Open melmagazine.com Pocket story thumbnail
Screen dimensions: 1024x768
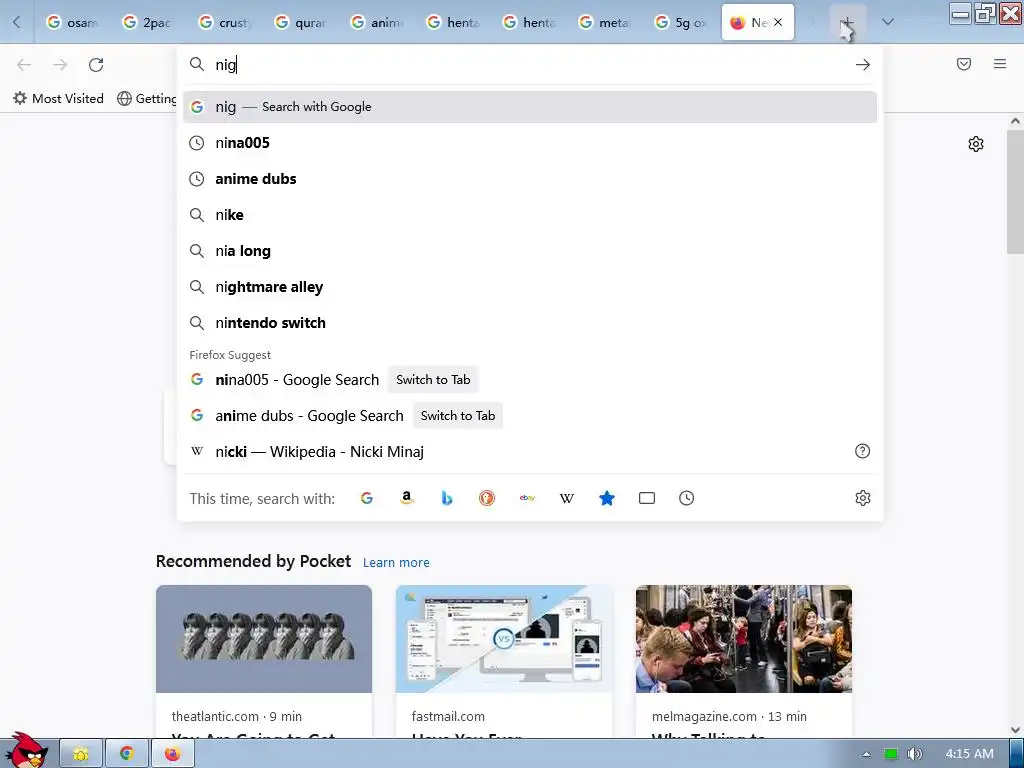pyautogui.click(x=744, y=639)
